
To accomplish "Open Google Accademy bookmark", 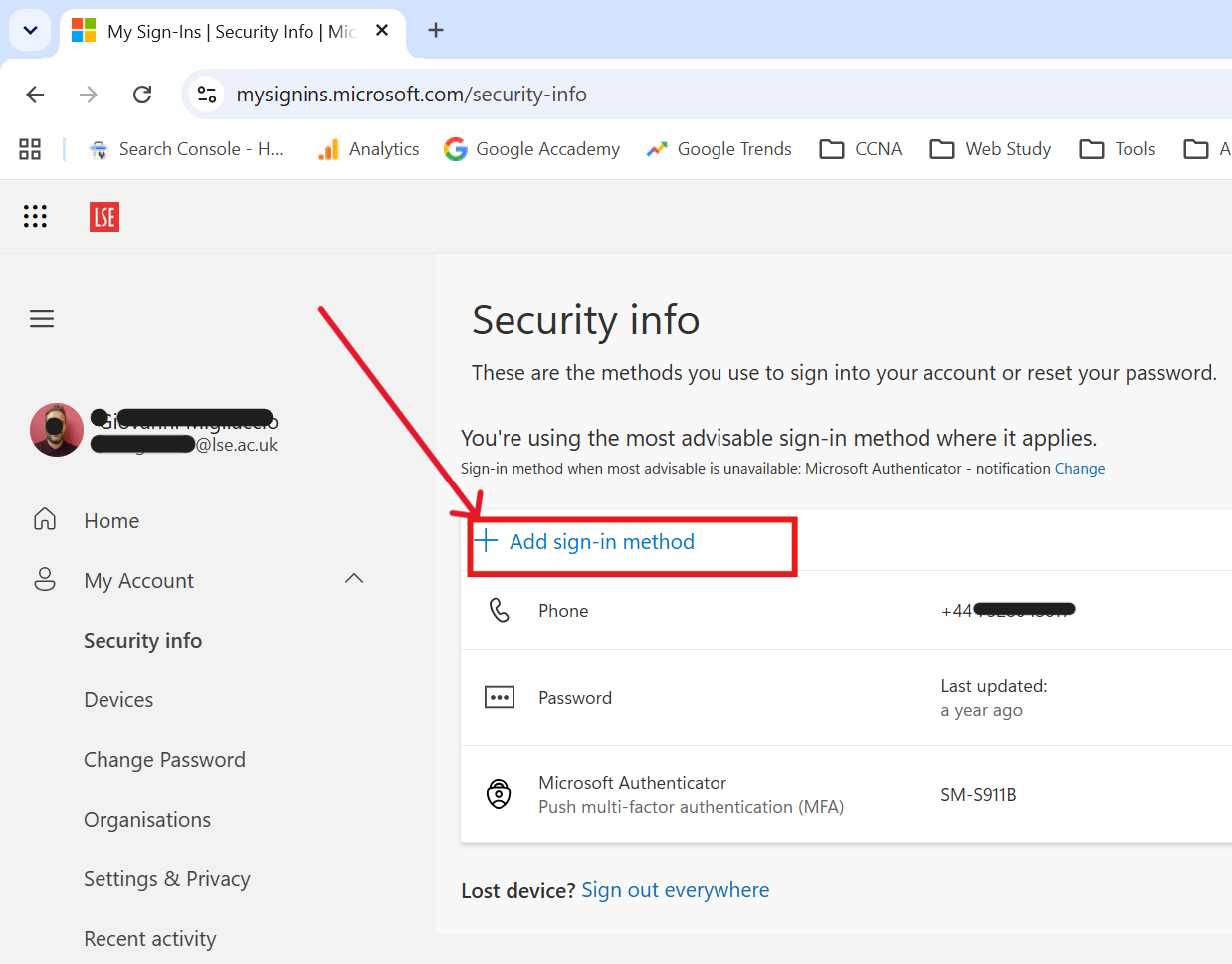I will coord(532,149).
